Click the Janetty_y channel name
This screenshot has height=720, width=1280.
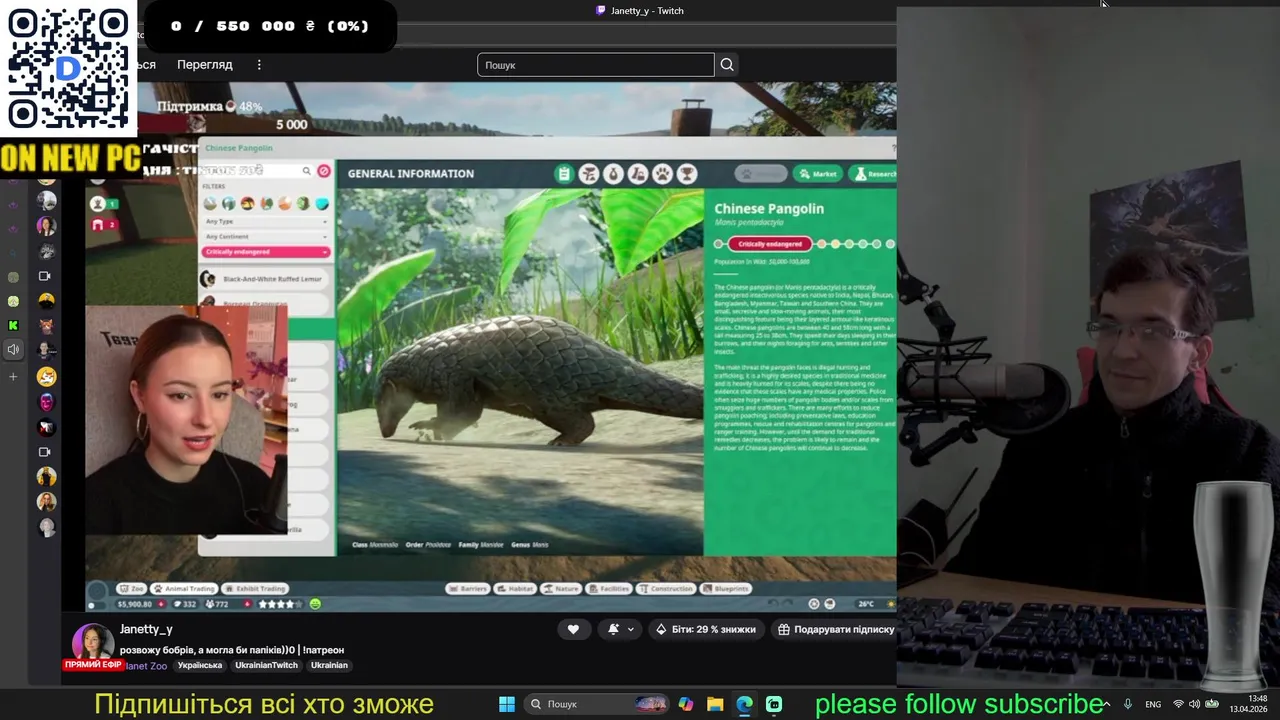[146, 629]
